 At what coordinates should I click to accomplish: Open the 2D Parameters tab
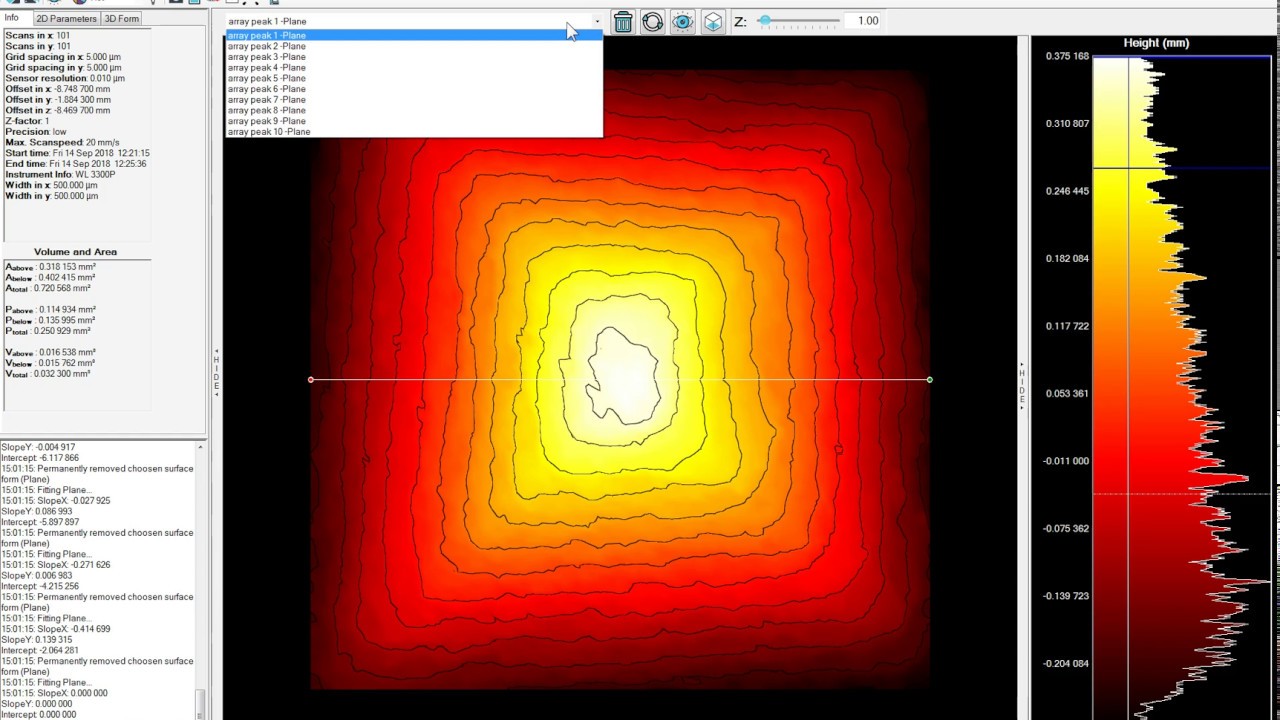67,18
